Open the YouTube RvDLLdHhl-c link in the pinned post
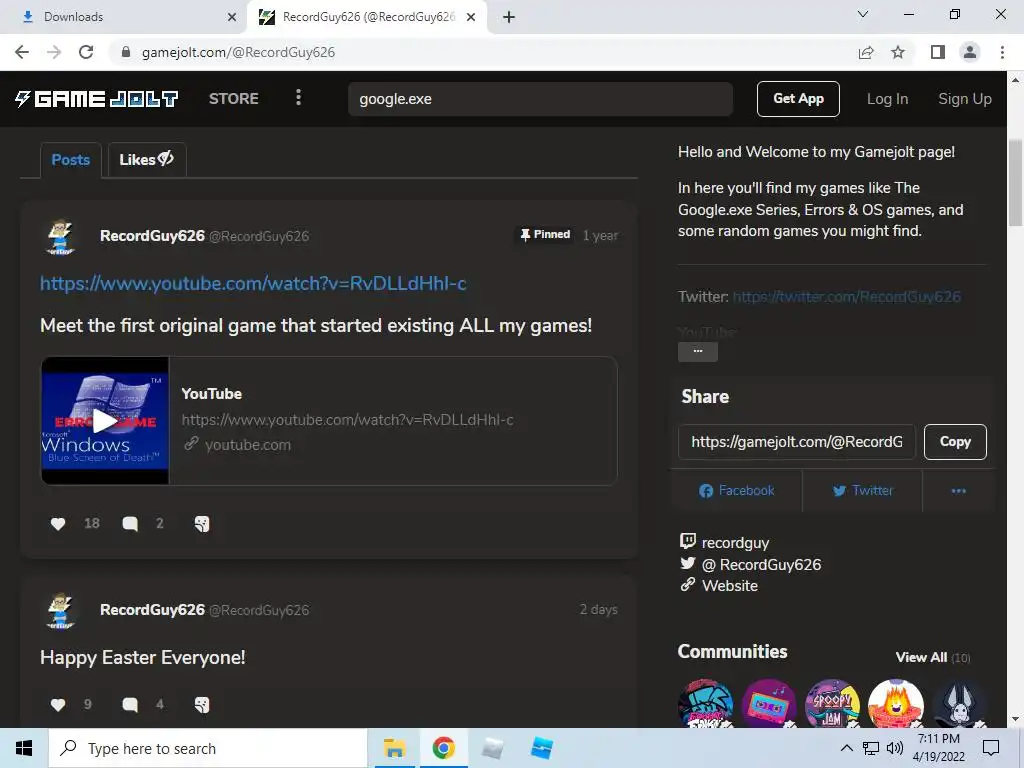This screenshot has height=768, width=1024. pos(253,283)
